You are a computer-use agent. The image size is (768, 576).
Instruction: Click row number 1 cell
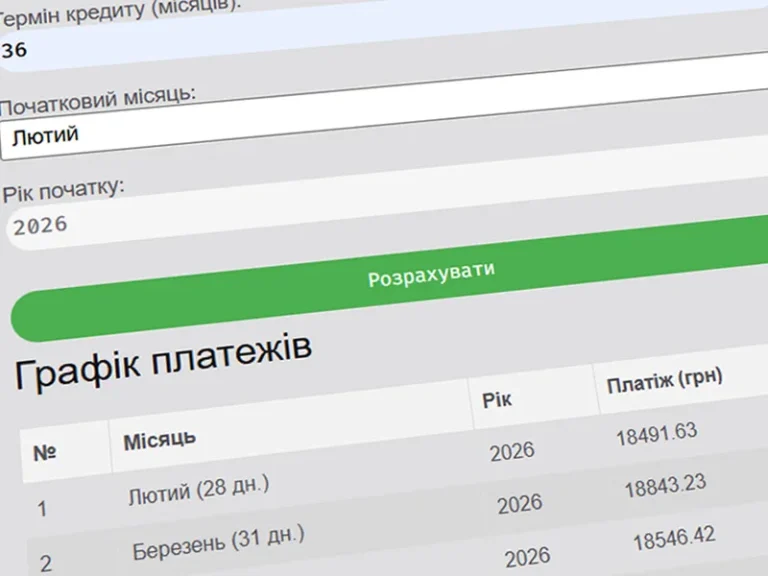click(x=43, y=509)
